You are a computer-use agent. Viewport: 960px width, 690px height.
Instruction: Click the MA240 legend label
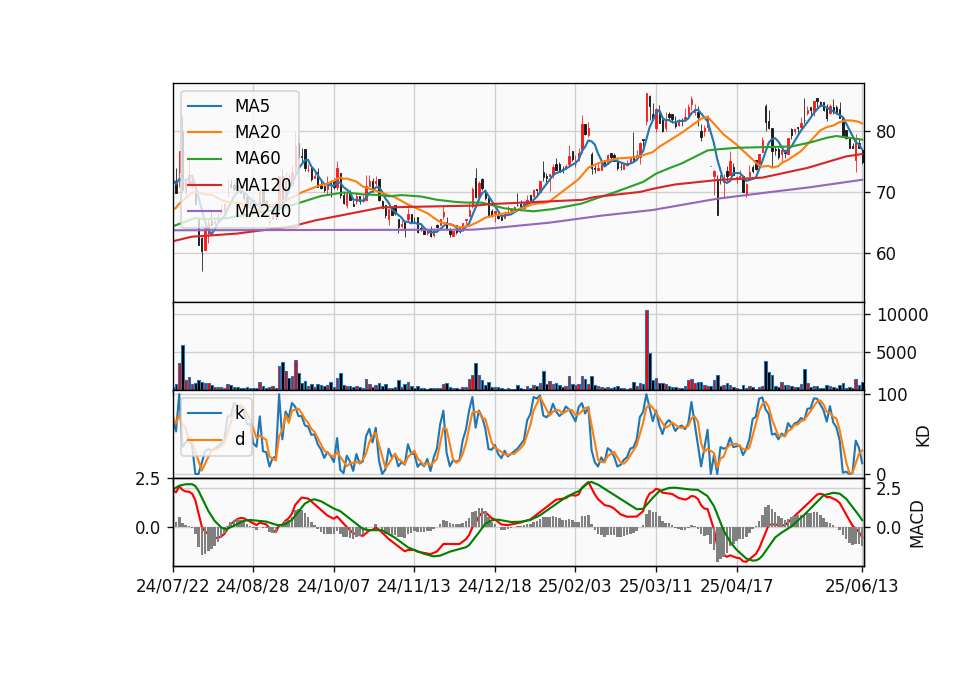pos(263,211)
